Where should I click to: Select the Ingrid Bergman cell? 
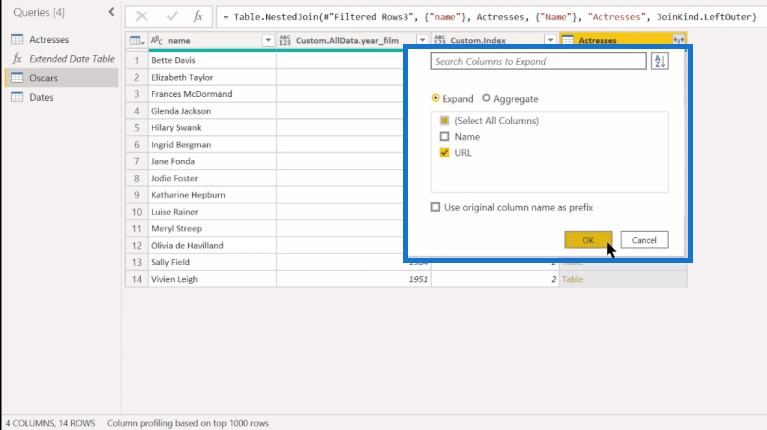tap(212, 145)
